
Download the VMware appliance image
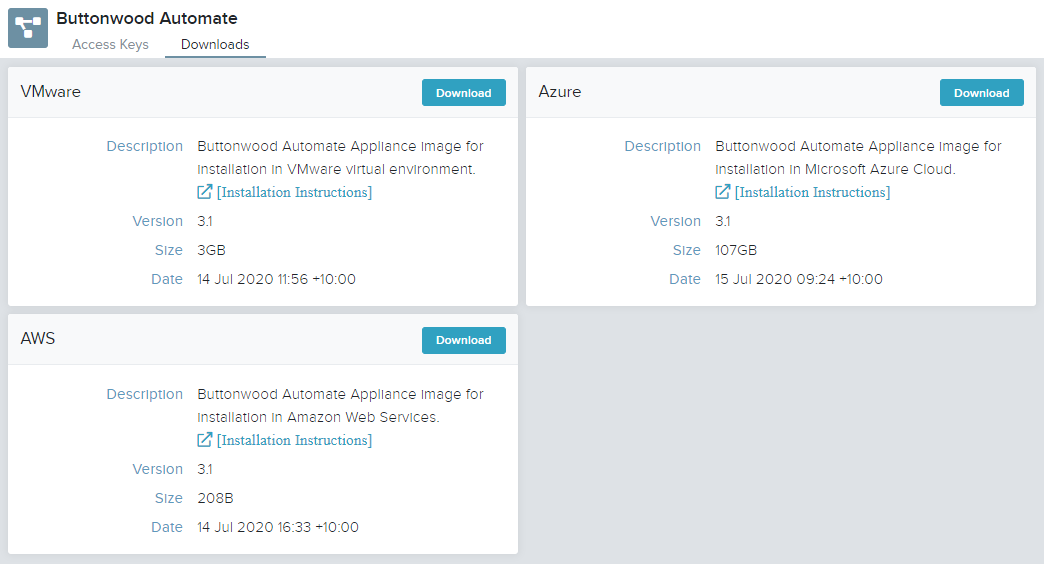pos(463,93)
